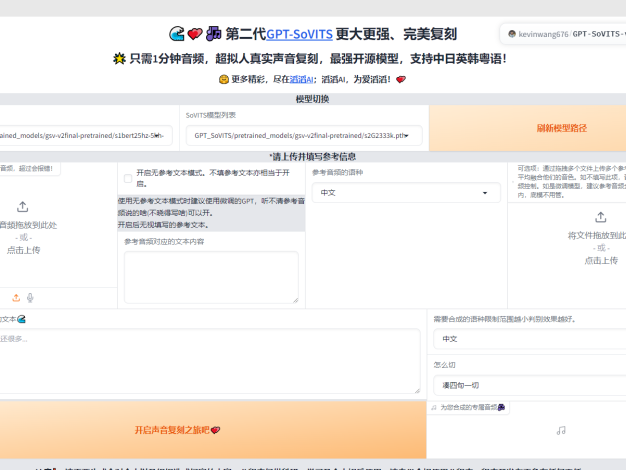
Task: Click the 请上传并填写参考信息 section header
Action: [312, 157]
